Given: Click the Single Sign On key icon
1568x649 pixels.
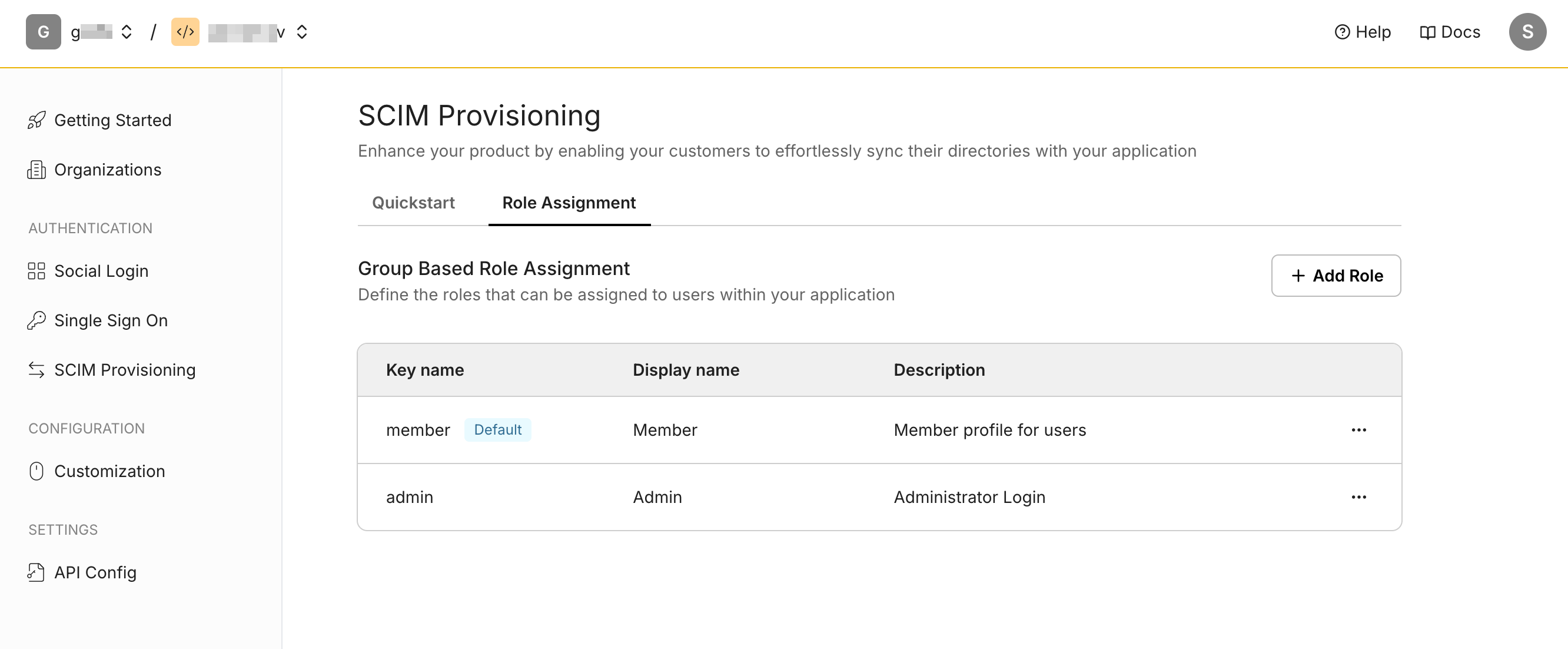Looking at the screenshot, I should 36,320.
